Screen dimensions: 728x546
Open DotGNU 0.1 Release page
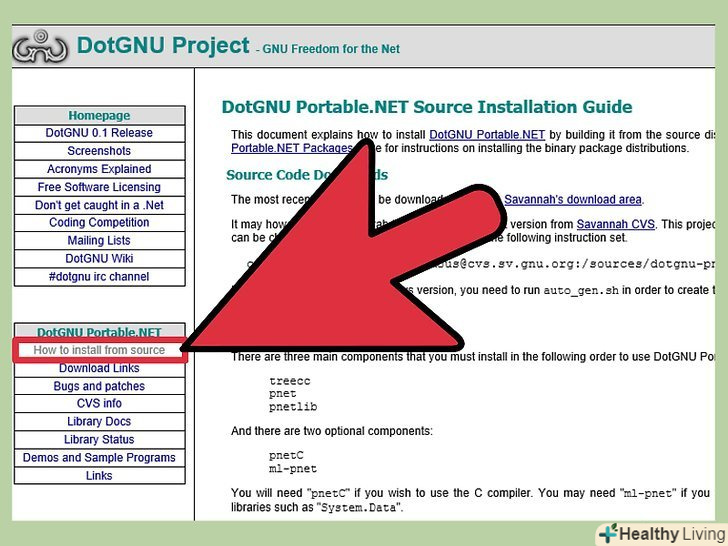[x=99, y=133]
